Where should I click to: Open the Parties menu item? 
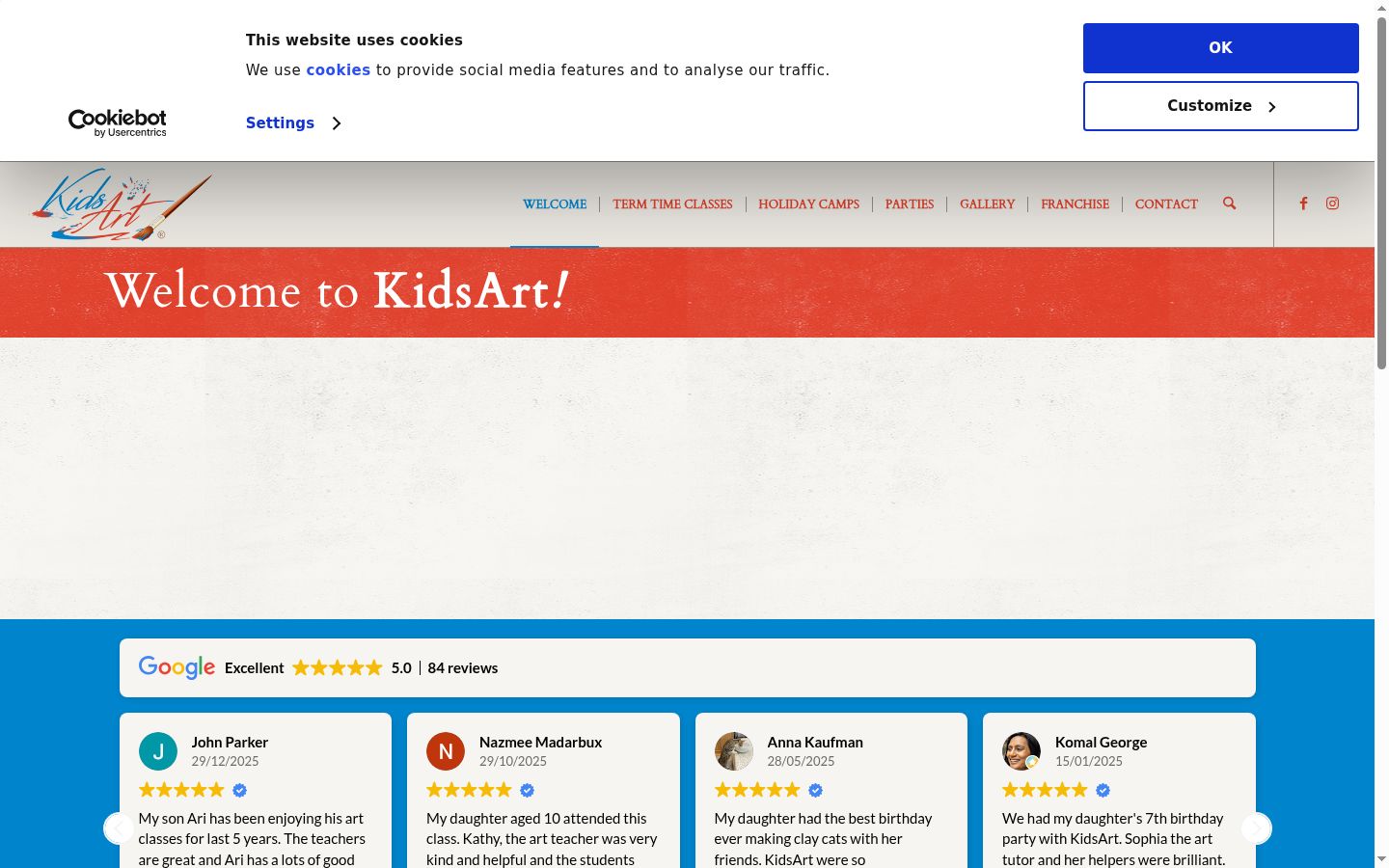point(910,204)
